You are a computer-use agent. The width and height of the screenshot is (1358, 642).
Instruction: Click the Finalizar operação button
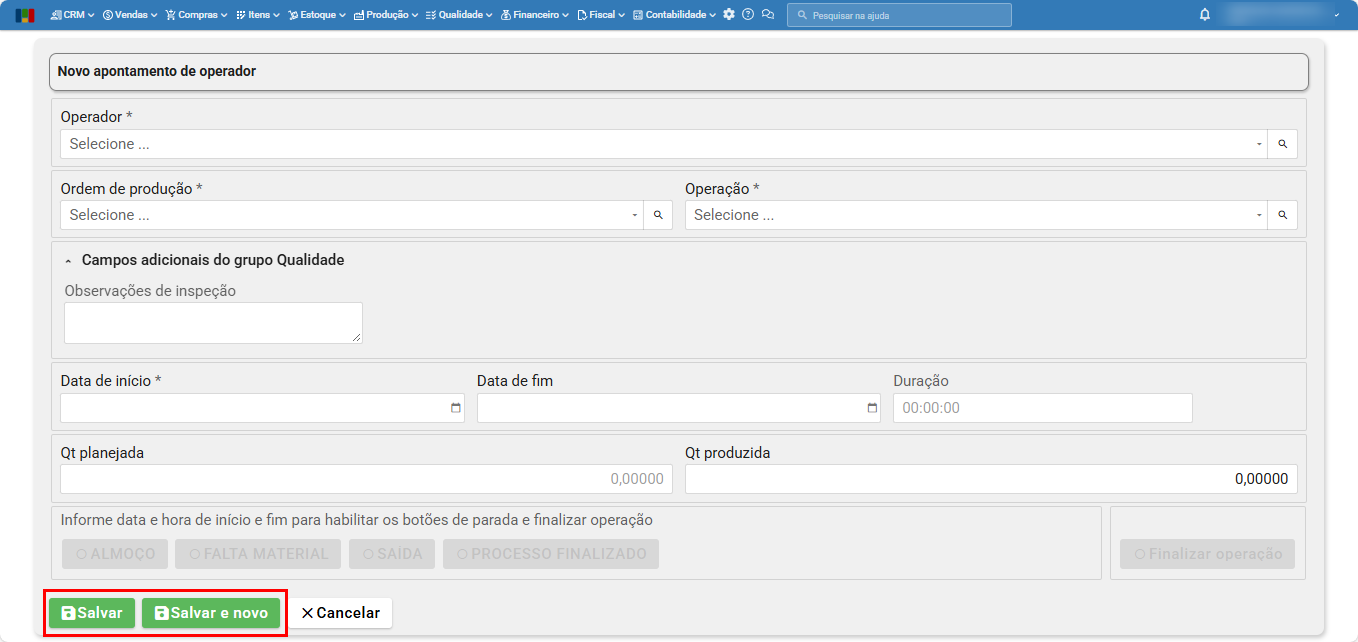[x=1208, y=554]
